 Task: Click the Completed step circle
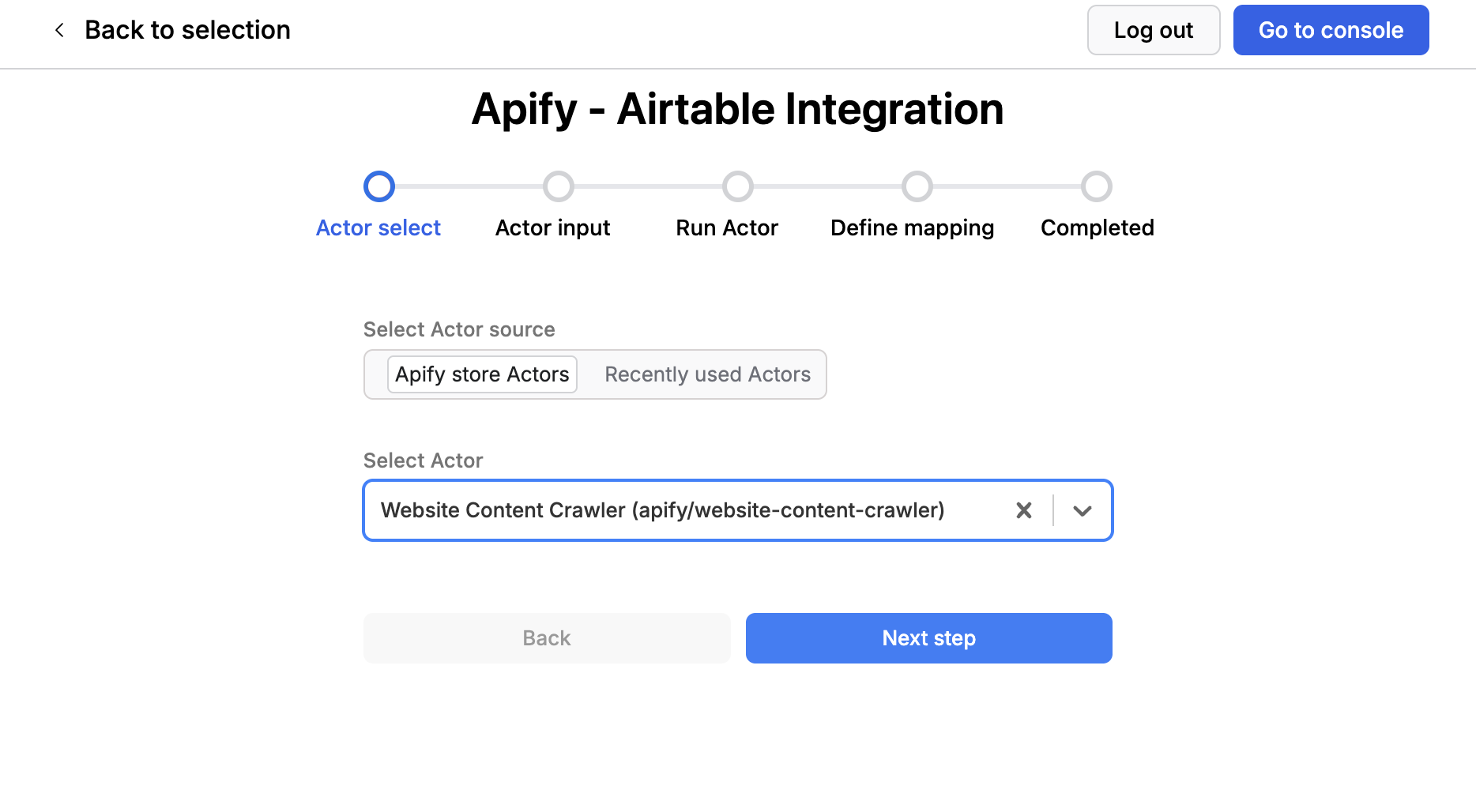[x=1096, y=186]
